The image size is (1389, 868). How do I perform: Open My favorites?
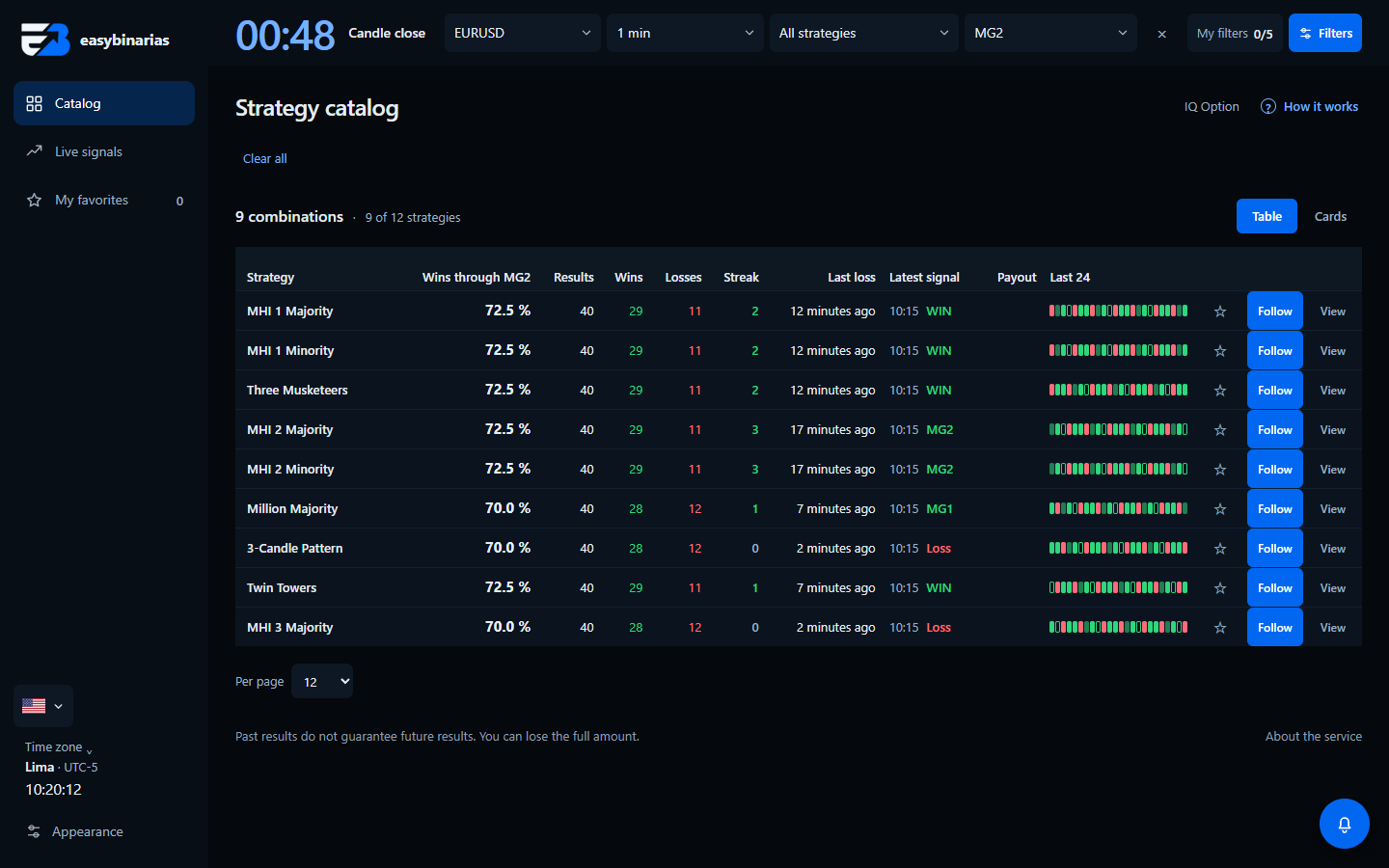(104, 200)
